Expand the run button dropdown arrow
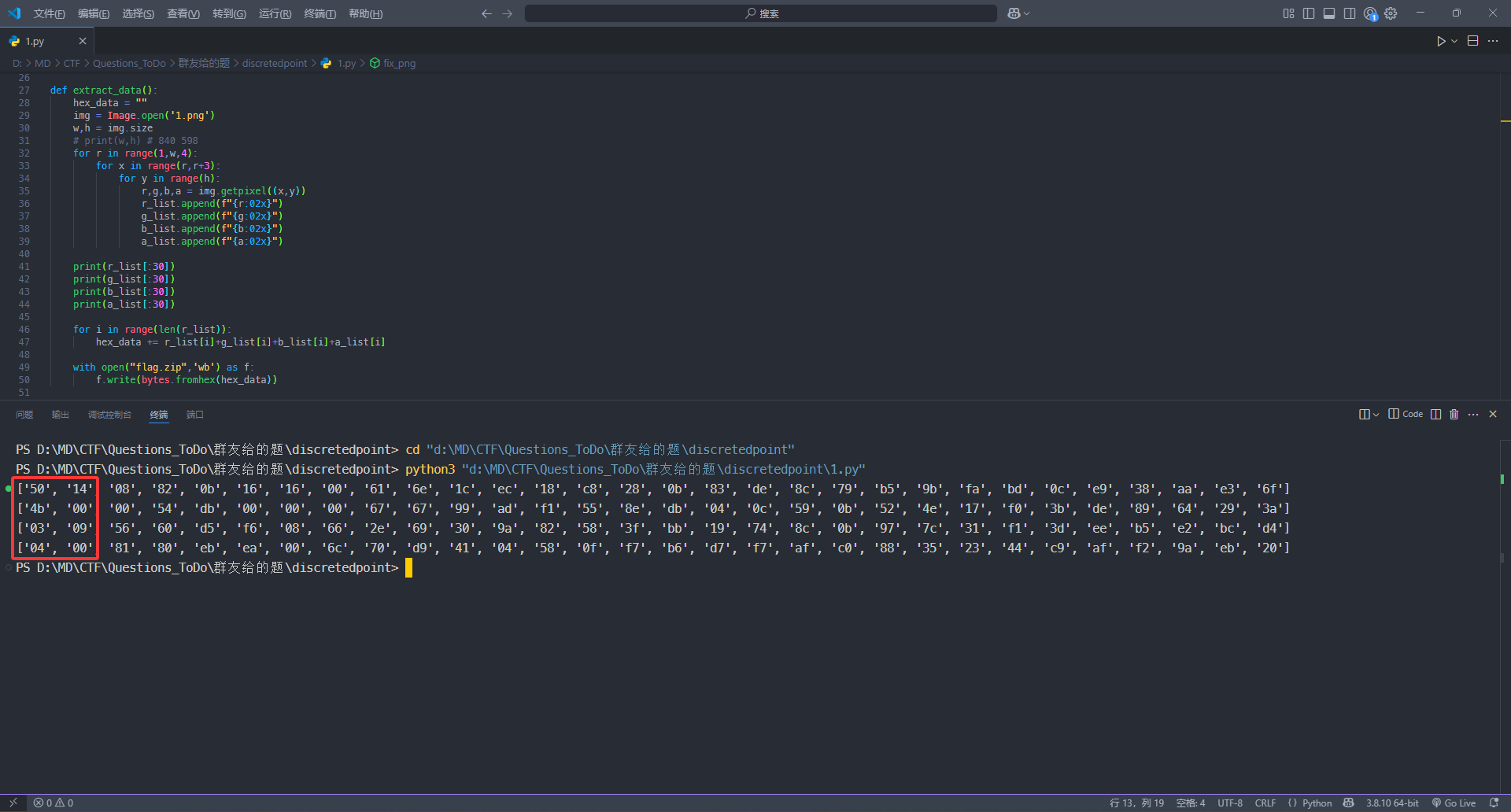1511x812 pixels. pyautogui.click(x=1454, y=41)
